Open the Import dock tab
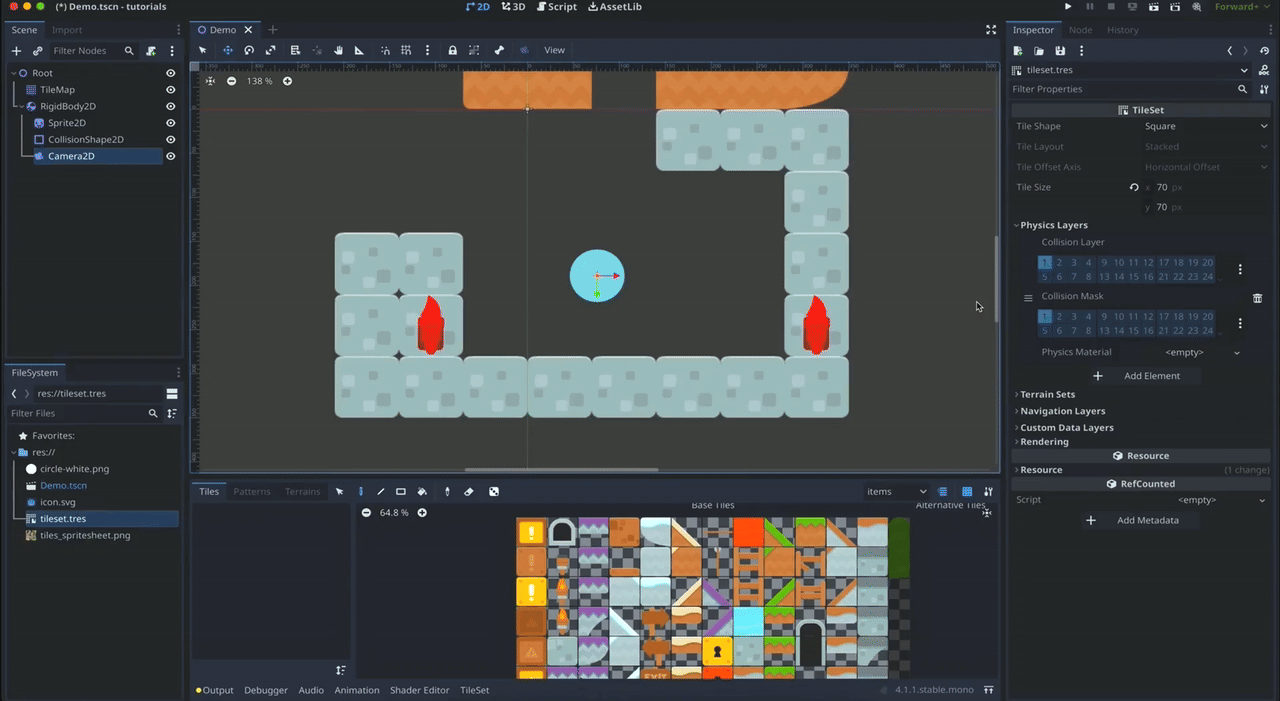The image size is (1280, 701). [67, 30]
